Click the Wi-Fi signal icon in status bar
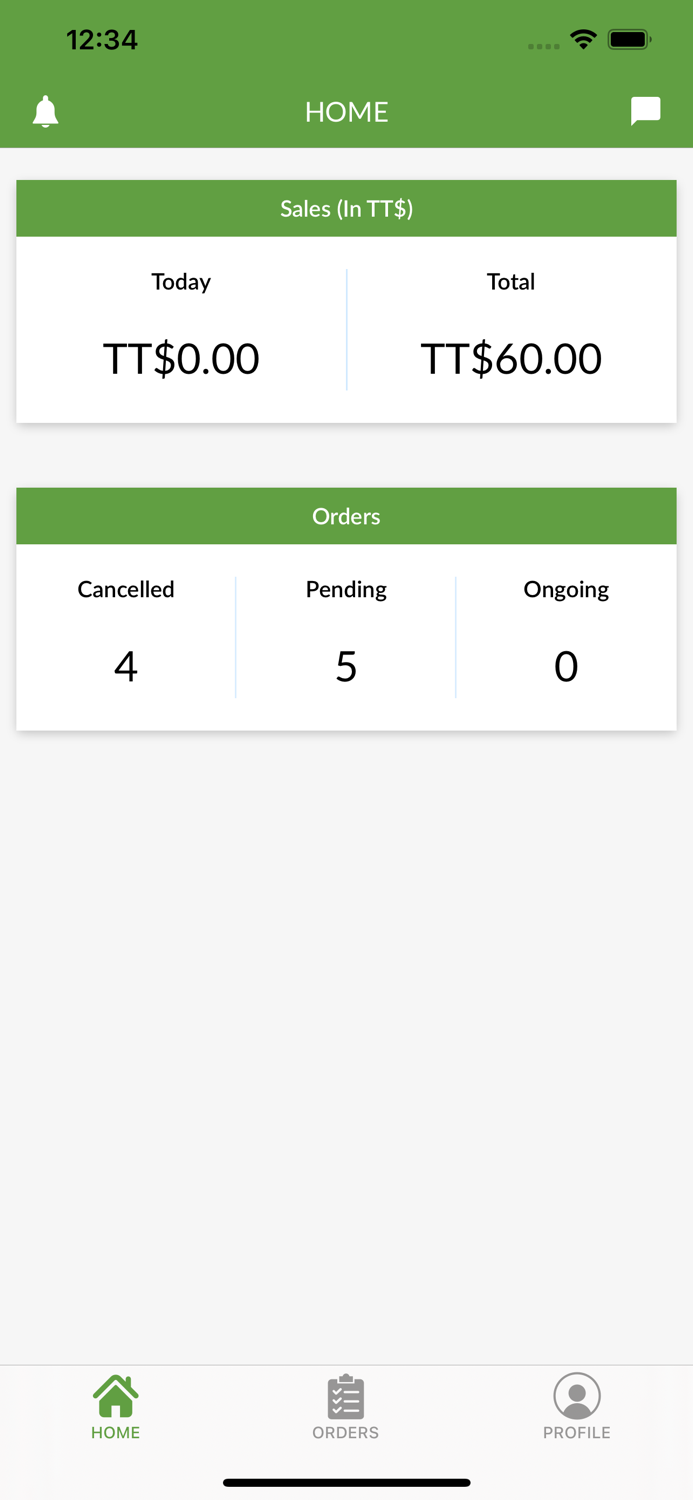693x1500 pixels. (584, 39)
